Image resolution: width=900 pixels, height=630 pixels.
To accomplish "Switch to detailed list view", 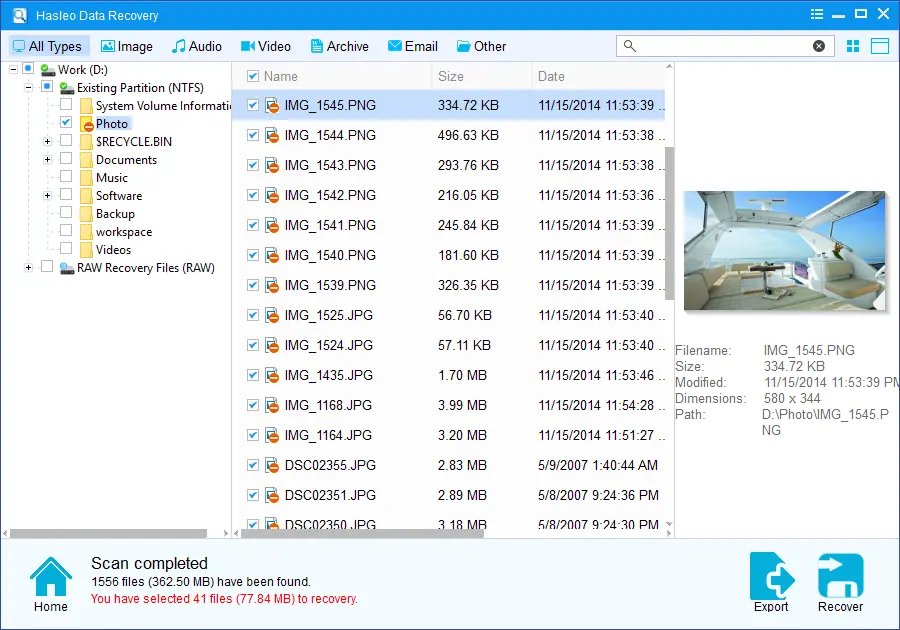I will coord(879,46).
